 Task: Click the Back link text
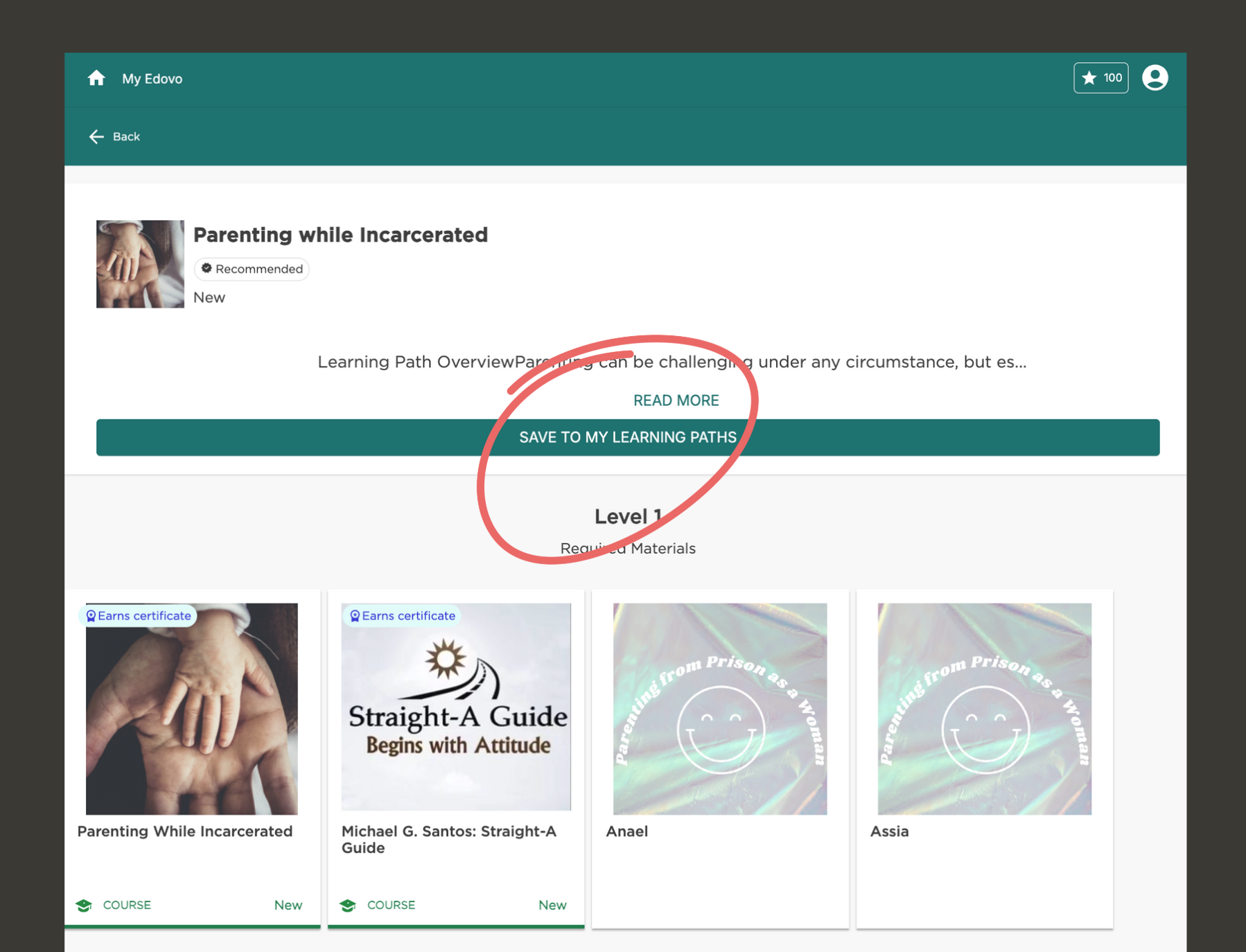tap(126, 136)
